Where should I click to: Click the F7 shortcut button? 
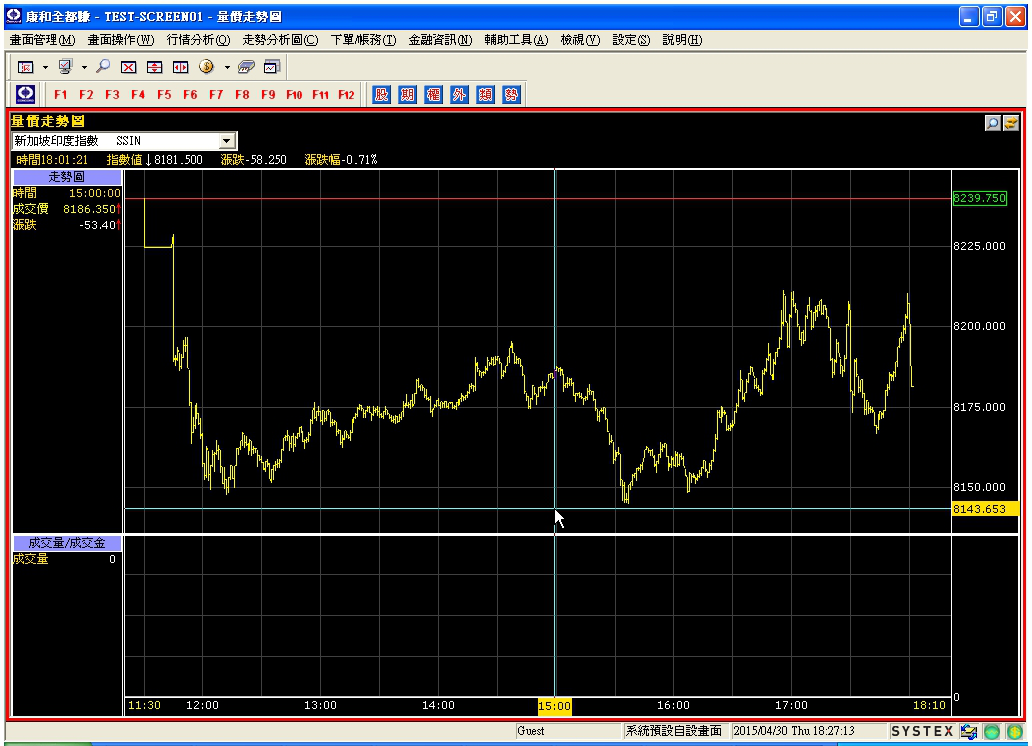point(216,95)
